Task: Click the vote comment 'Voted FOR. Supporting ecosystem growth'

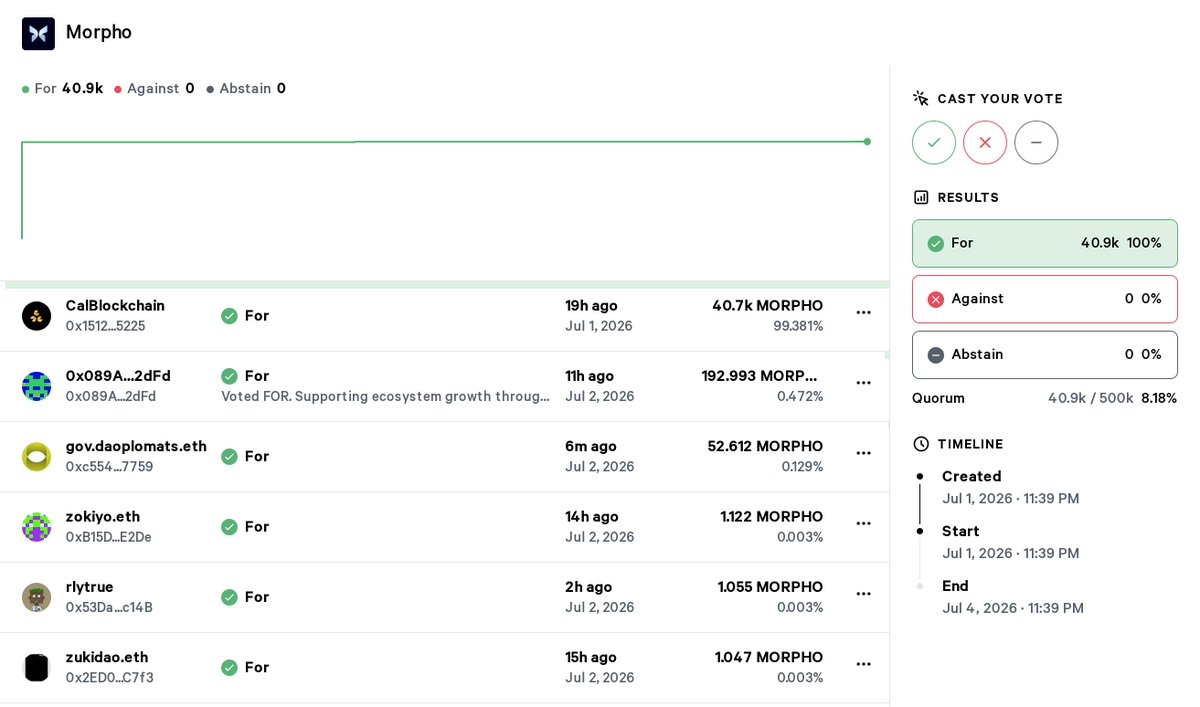Action: coord(386,396)
